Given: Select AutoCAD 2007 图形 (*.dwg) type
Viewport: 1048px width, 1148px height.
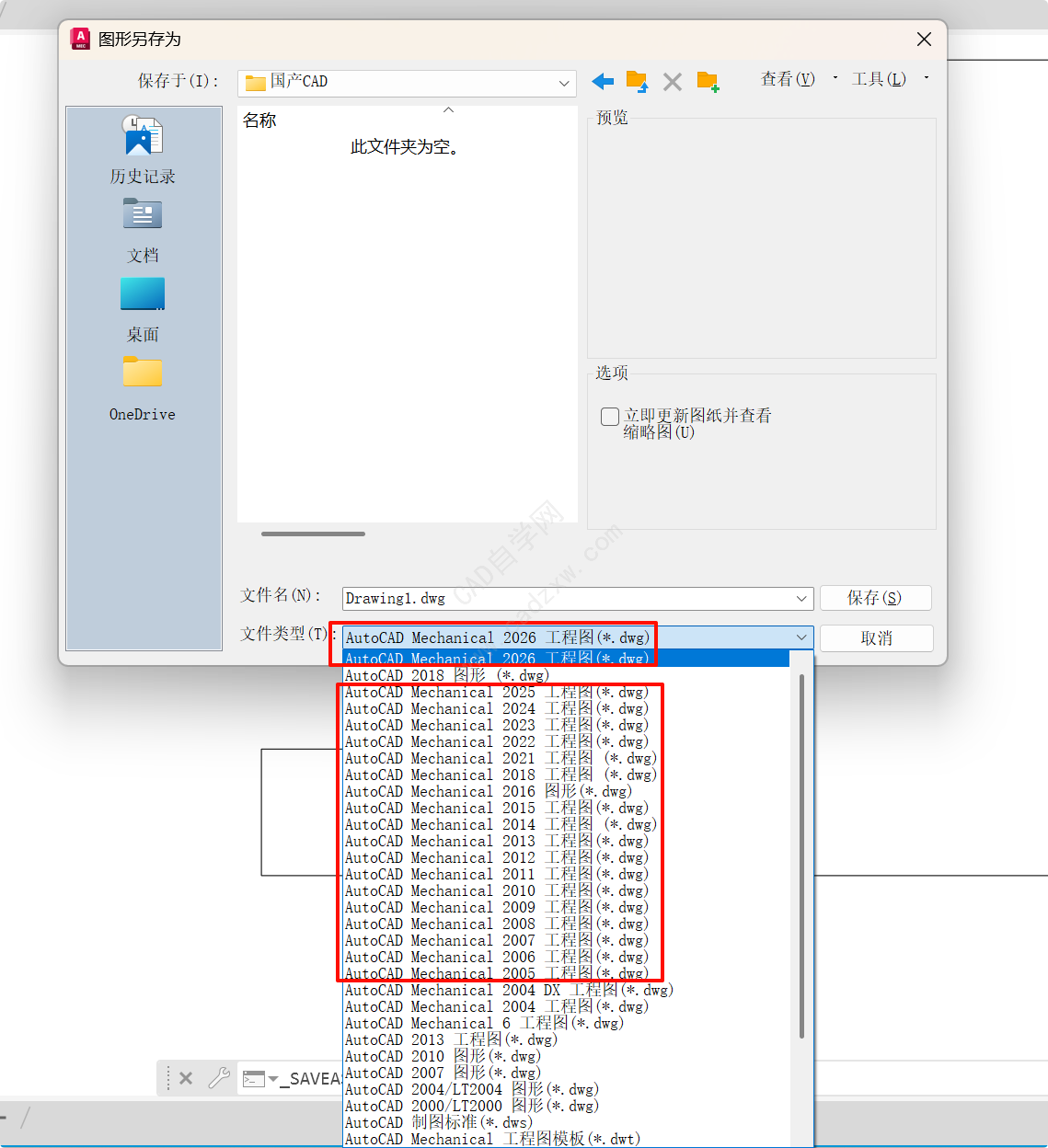Looking at the screenshot, I should tap(566, 1073).
